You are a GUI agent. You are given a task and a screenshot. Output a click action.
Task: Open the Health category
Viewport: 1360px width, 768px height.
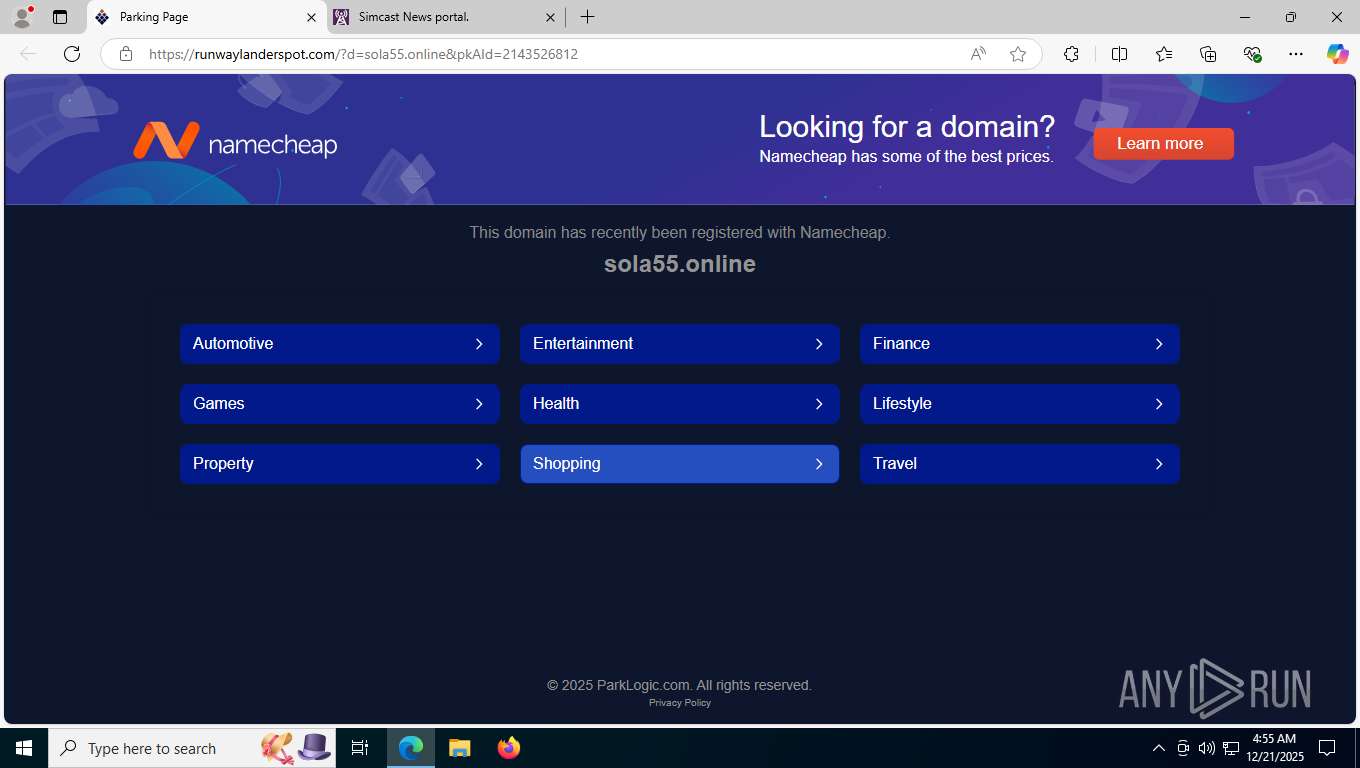point(680,403)
